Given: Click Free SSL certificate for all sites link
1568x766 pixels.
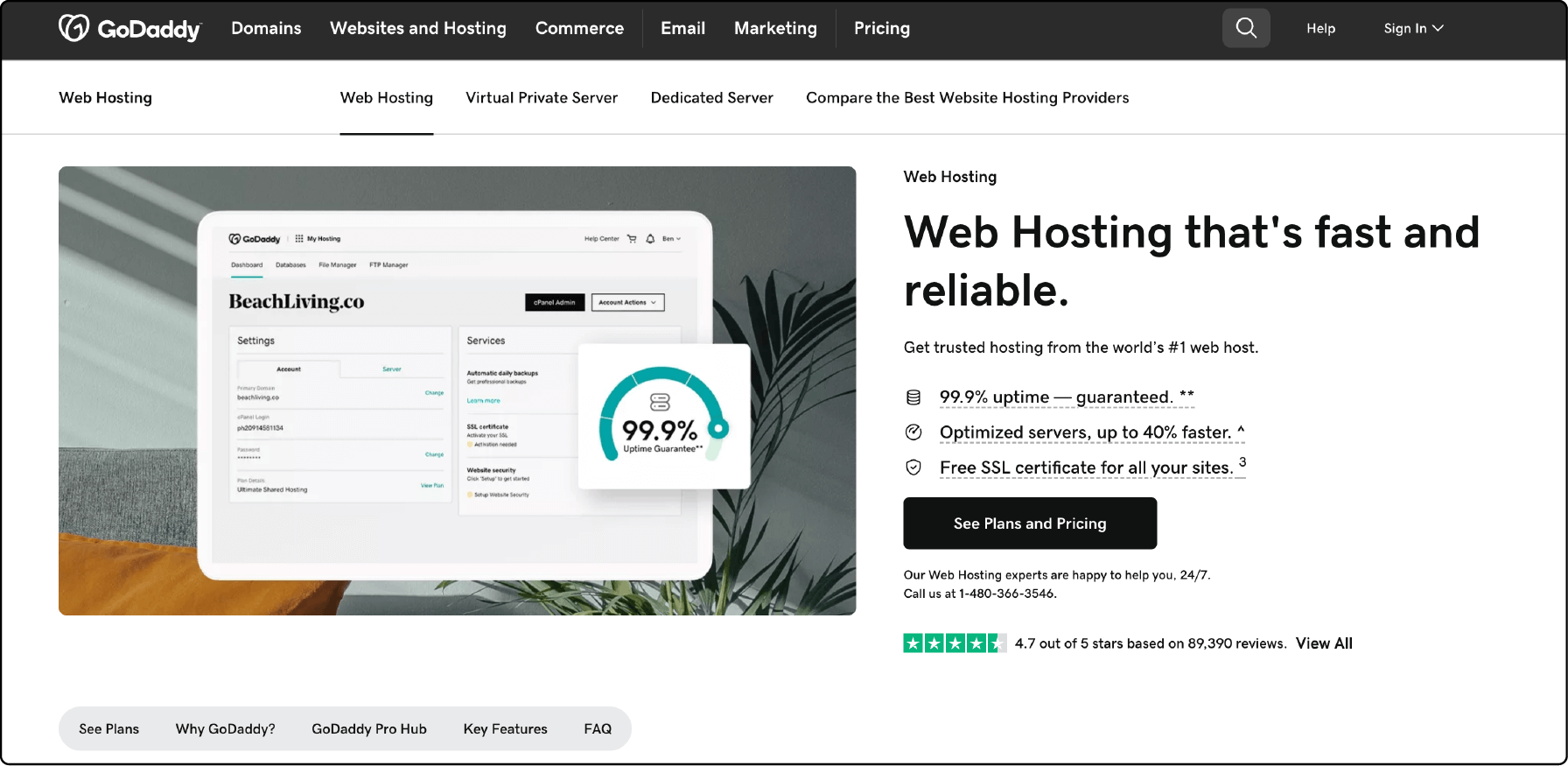Looking at the screenshot, I should coord(1093,467).
